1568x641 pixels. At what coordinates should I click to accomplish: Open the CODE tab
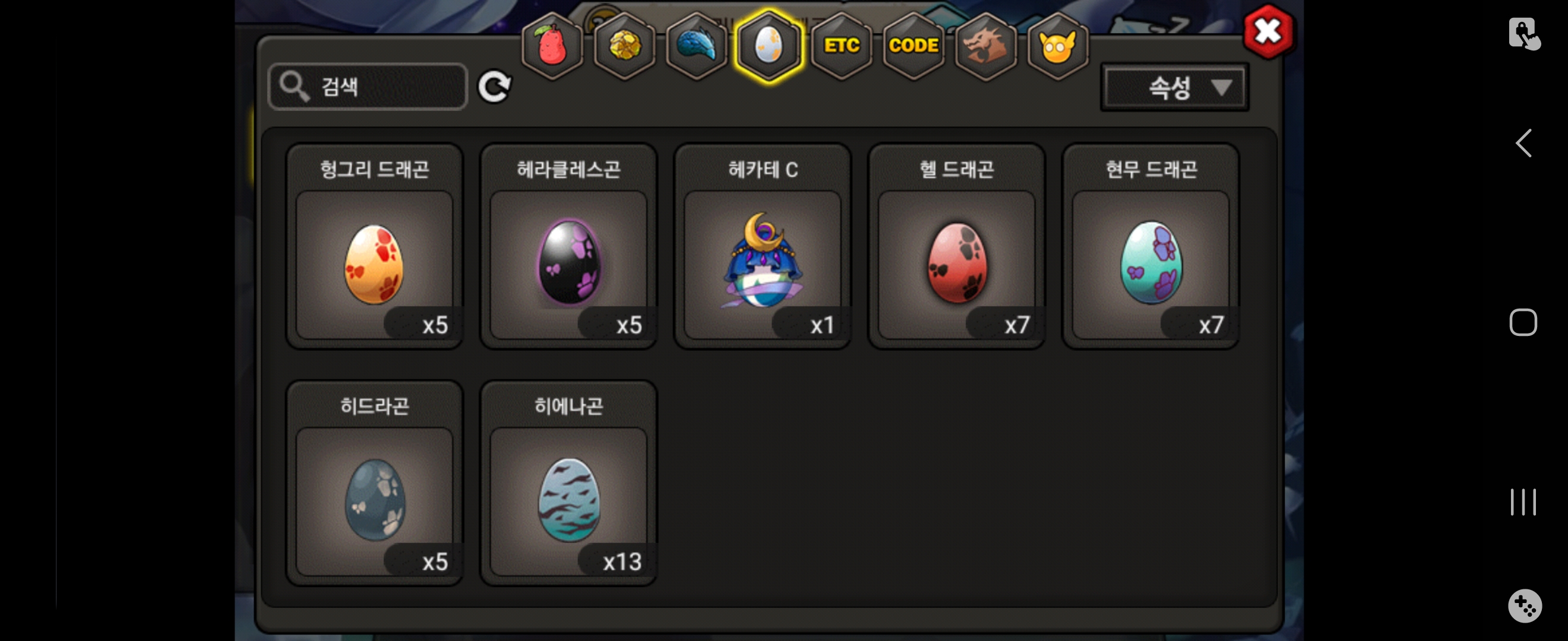point(913,46)
